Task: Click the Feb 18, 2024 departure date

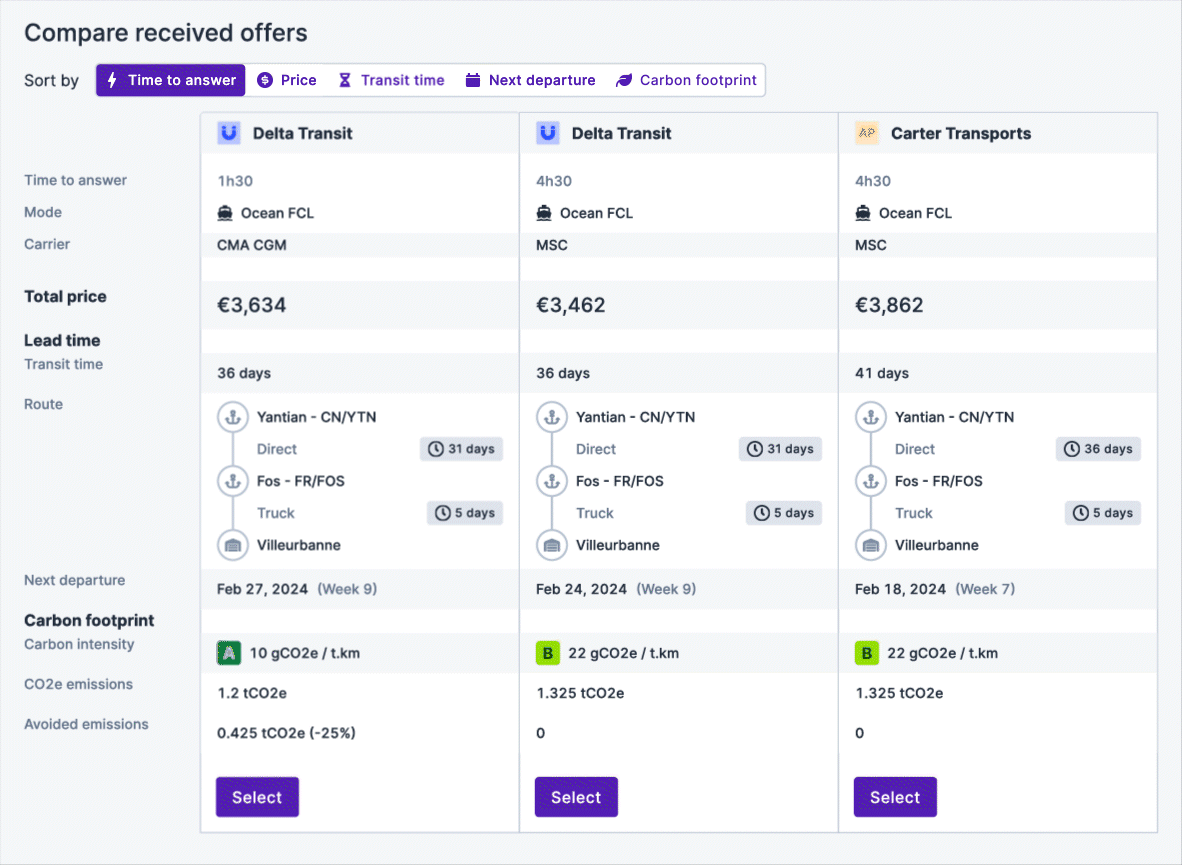Action: point(900,589)
